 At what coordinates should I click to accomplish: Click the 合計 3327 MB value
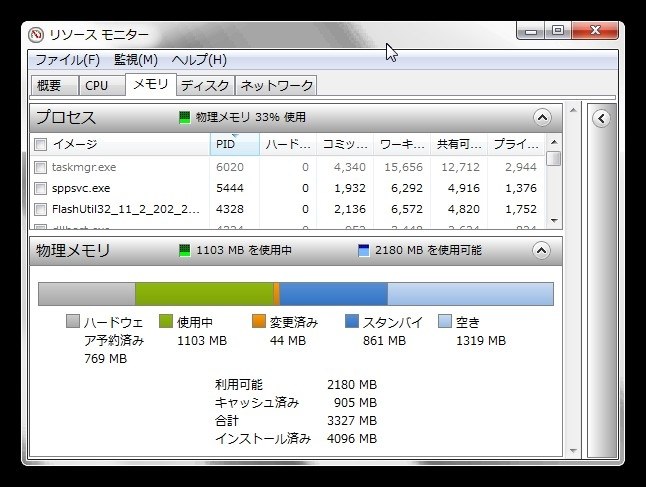[352, 421]
